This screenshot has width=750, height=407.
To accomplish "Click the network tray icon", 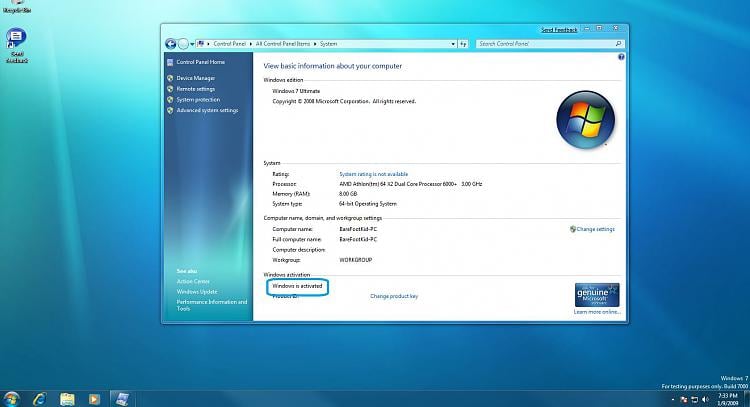I will [695, 399].
